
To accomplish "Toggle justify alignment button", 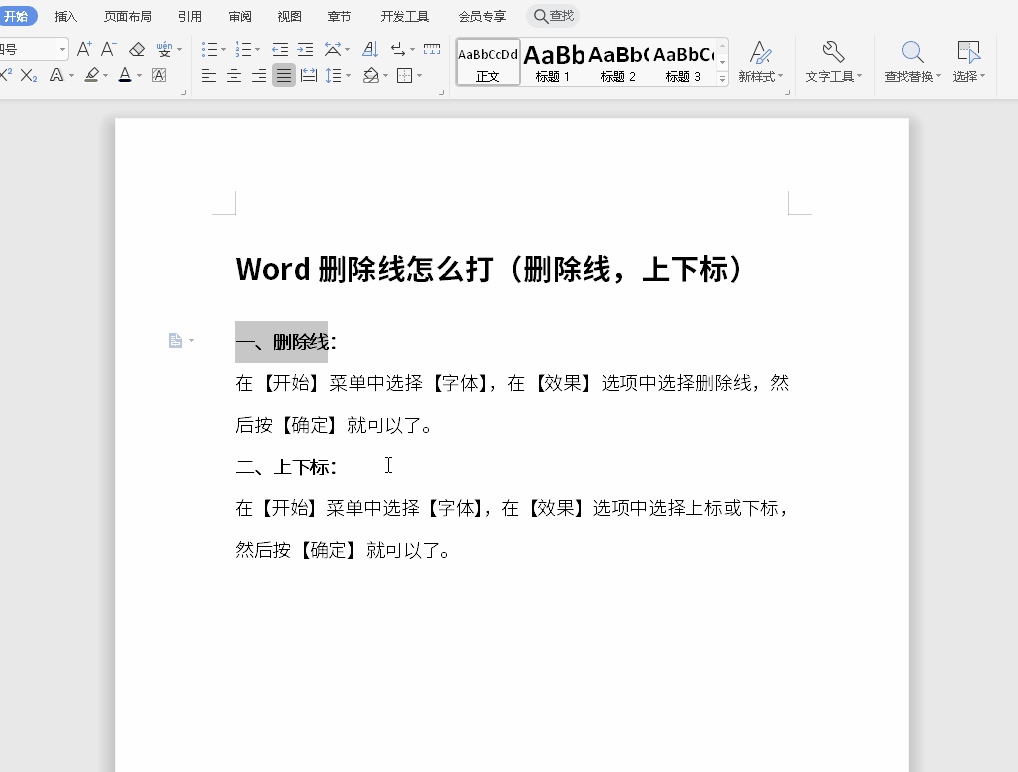I will point(284,75).
